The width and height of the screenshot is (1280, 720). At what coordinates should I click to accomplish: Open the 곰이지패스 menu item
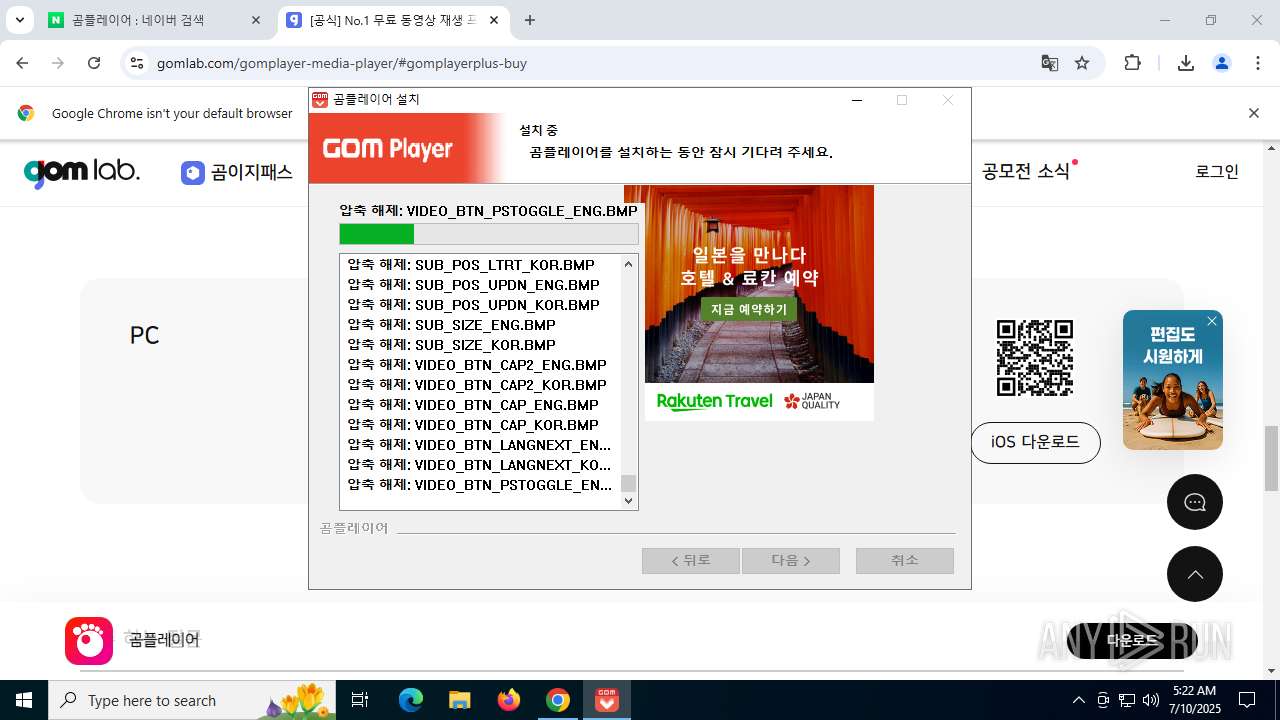pyautogui.click(x=237, y=172)
